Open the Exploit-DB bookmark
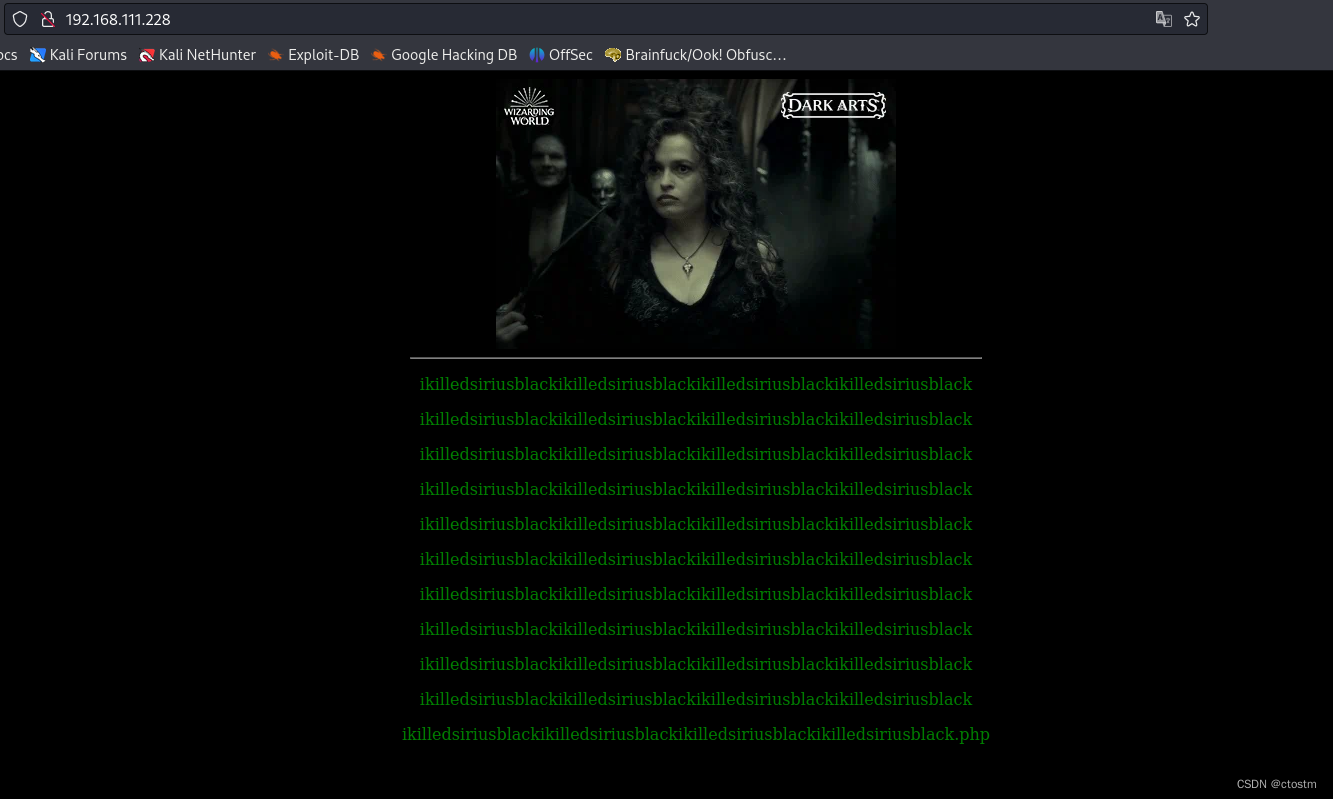This screenshot has width=1333, height=799. (x=313, y=55)
